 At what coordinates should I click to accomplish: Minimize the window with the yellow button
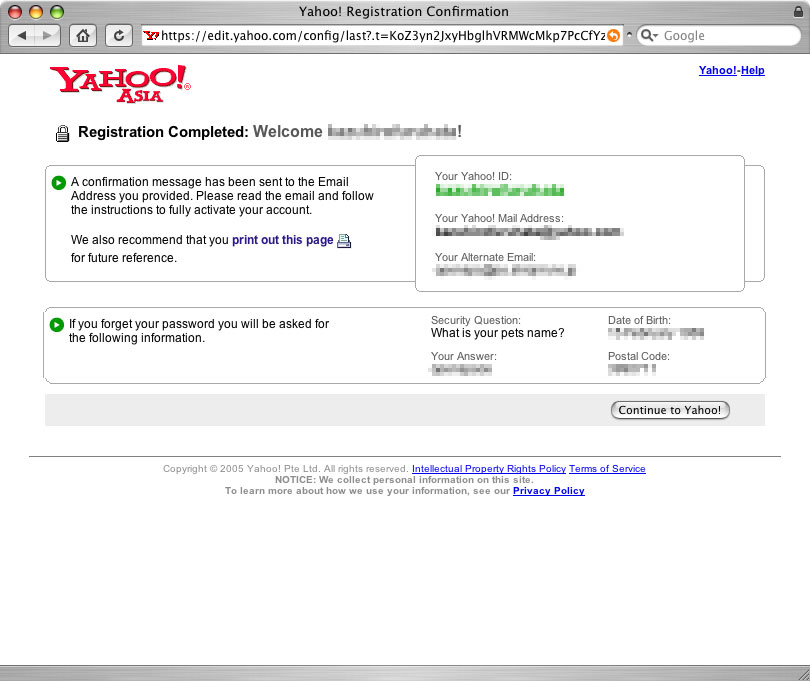36,12
